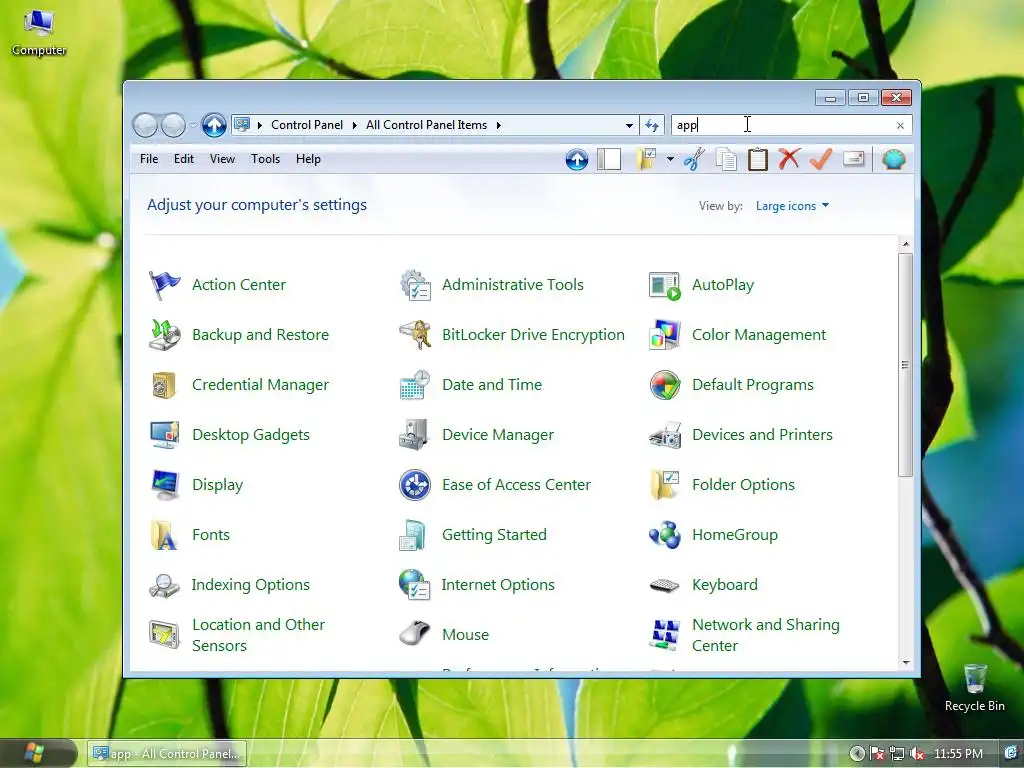
Task: Open Ease of Access Center
Action: tap(495, 485)
